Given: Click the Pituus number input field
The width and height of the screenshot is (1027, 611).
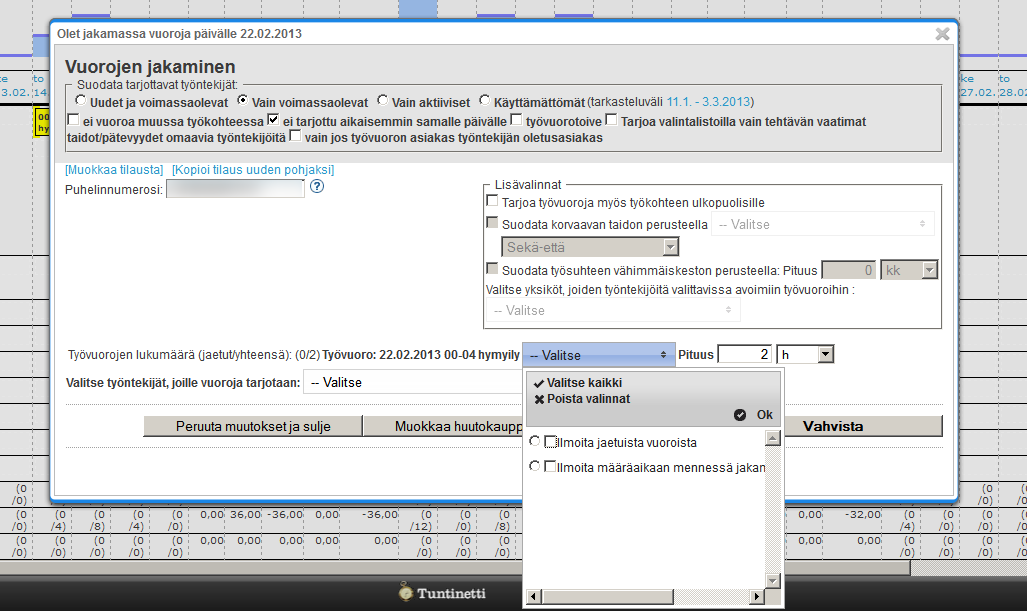Looking at the screenshot, I should click(744, 354).
